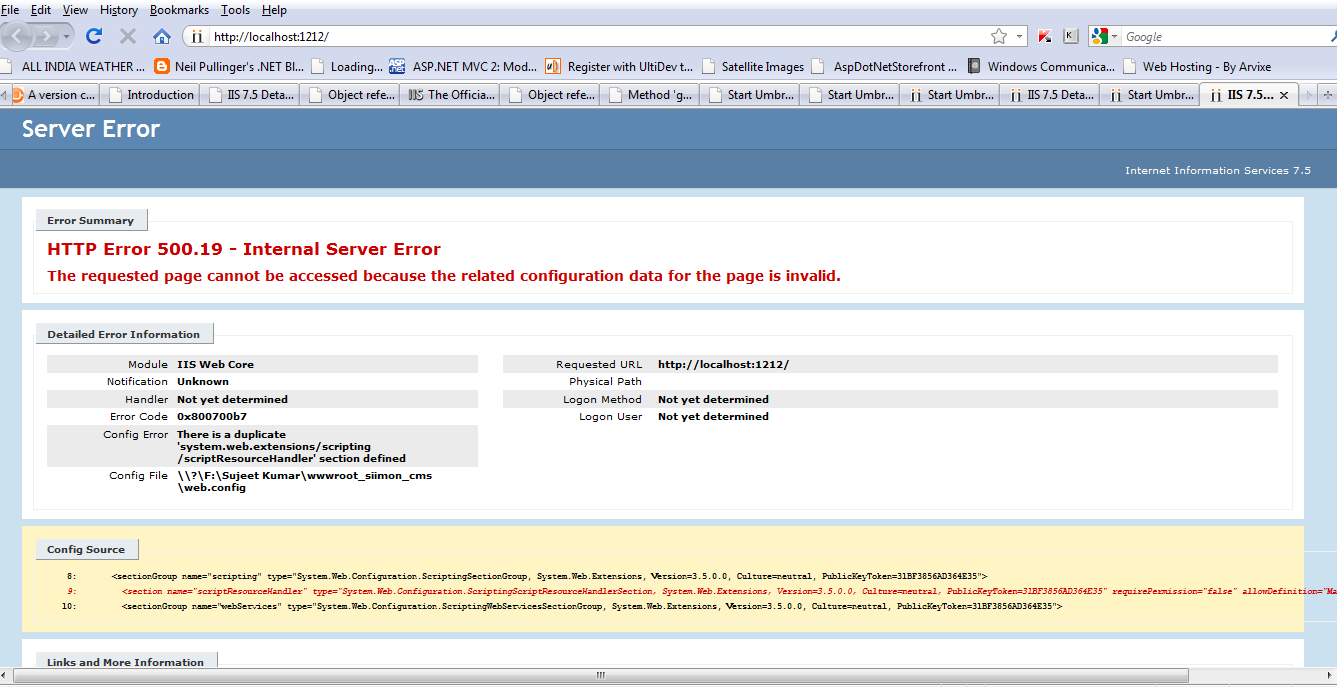Switch to the Introduction tab
The height and width of the screenshot is (687, 1340).
coord(150,95)
